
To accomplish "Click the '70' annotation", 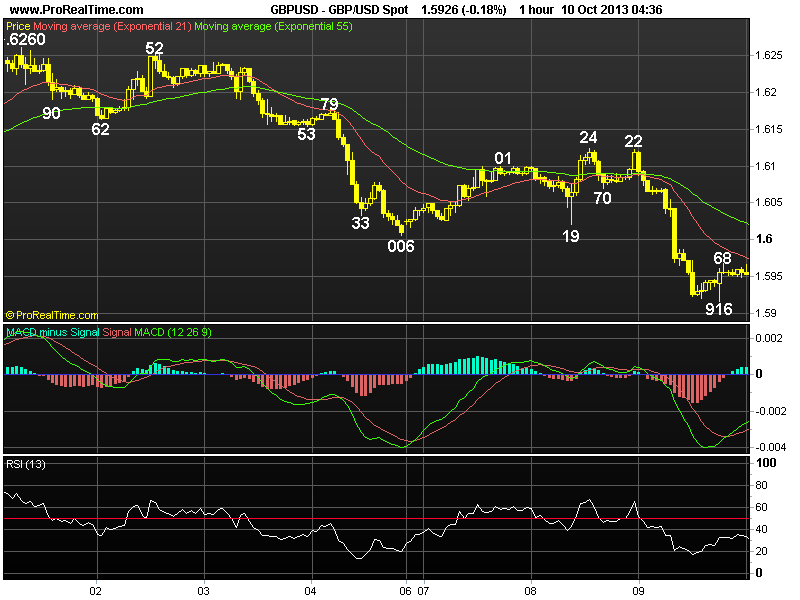I will click(603, 198).
